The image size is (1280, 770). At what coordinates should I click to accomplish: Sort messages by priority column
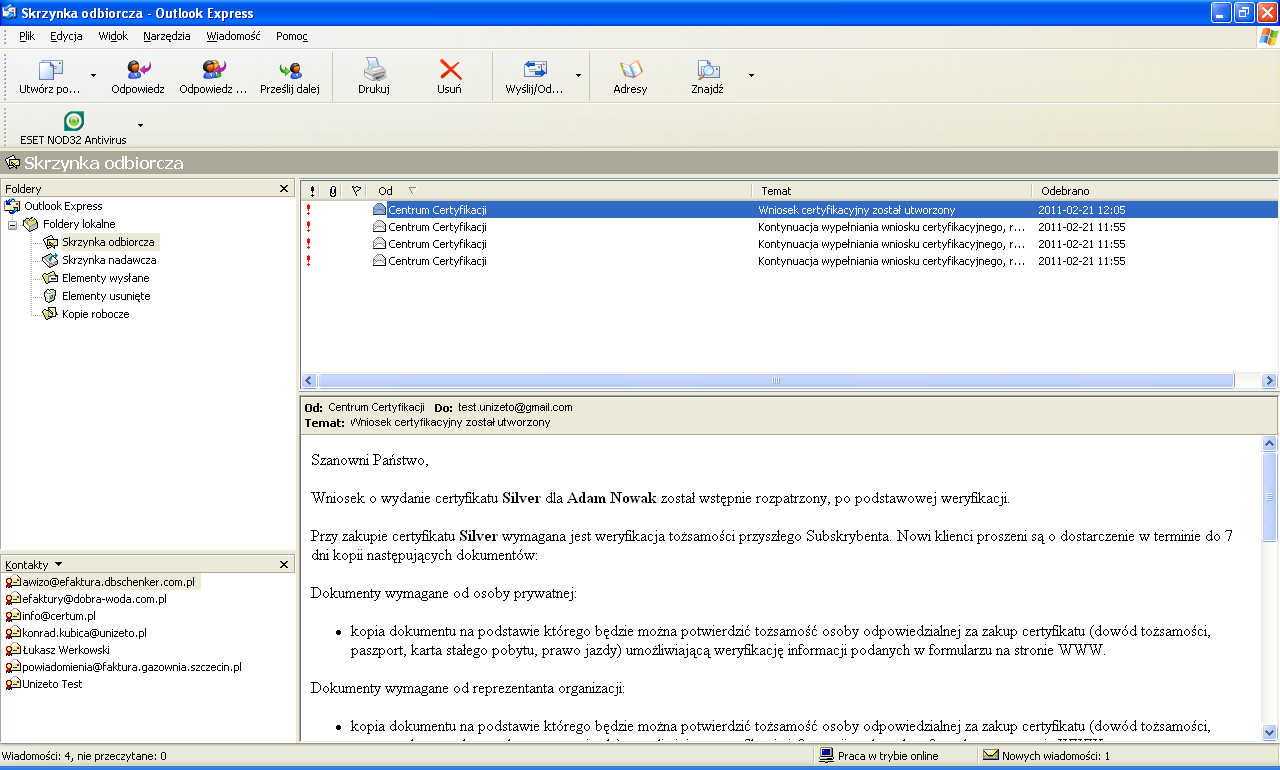point(312,191)
